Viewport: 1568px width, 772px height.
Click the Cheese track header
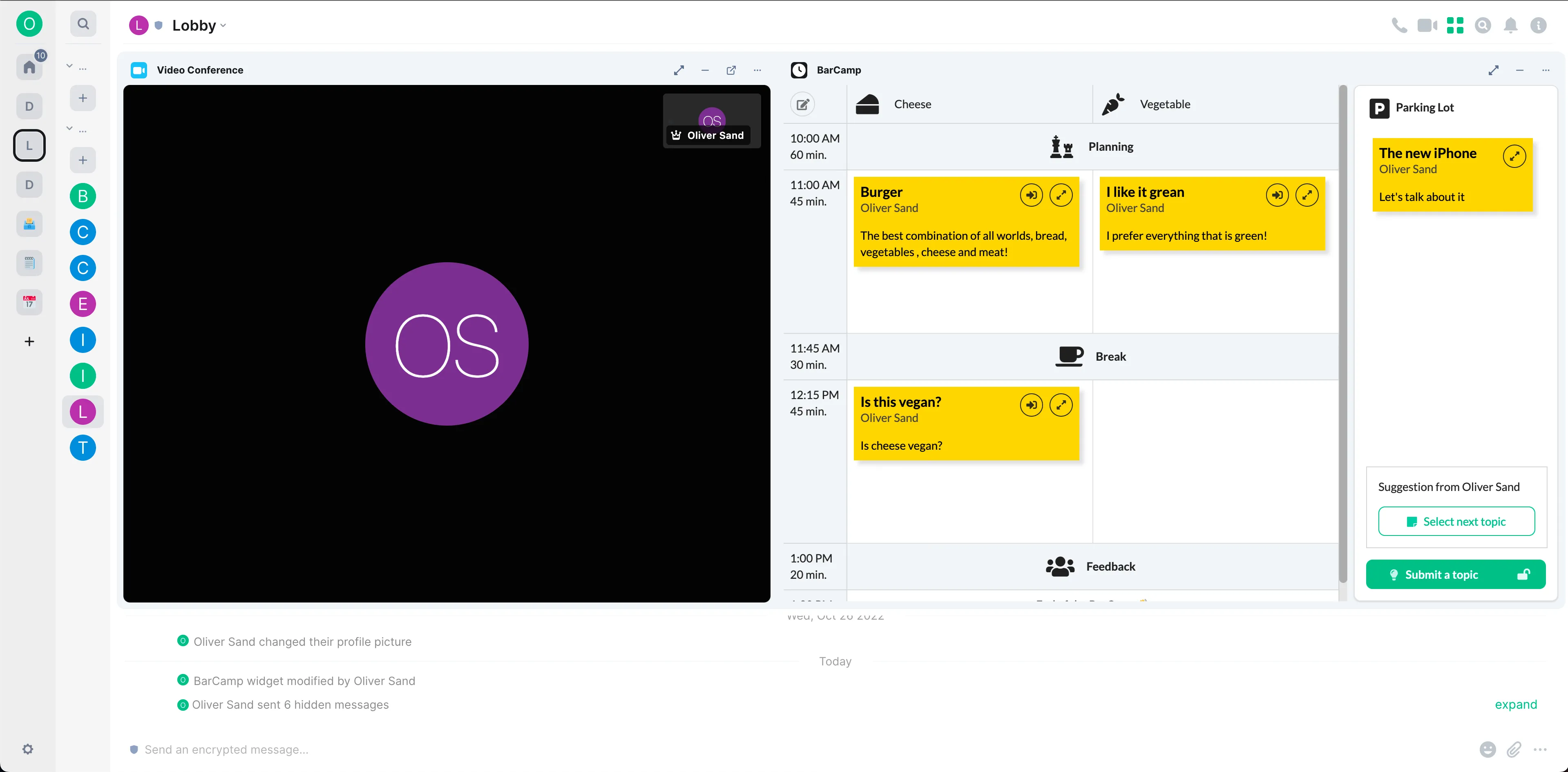point(969,104)
